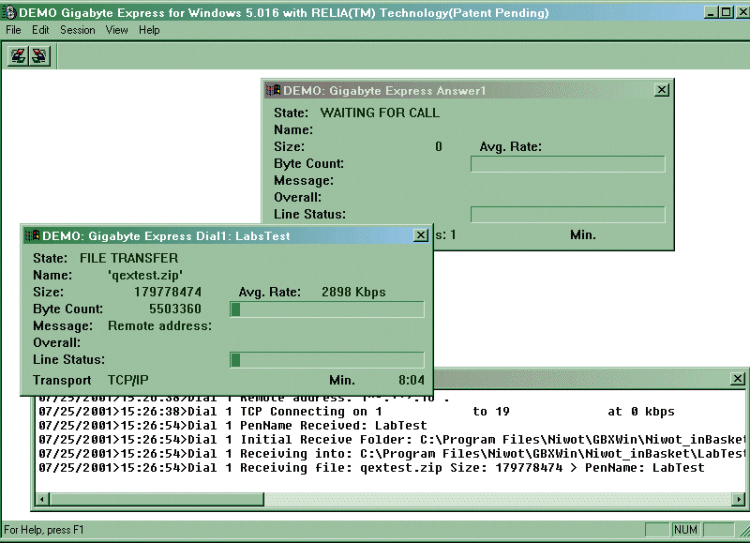Click the Dial1: LabsTest window title bar
This screenshot has width=750, height=543.
coord(227,235)
